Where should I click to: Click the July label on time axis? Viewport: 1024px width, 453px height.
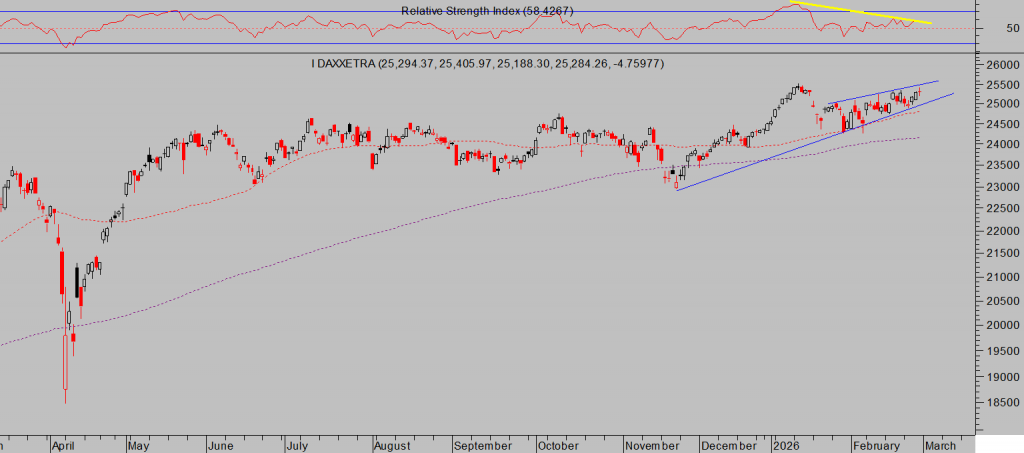click(296, 444)
